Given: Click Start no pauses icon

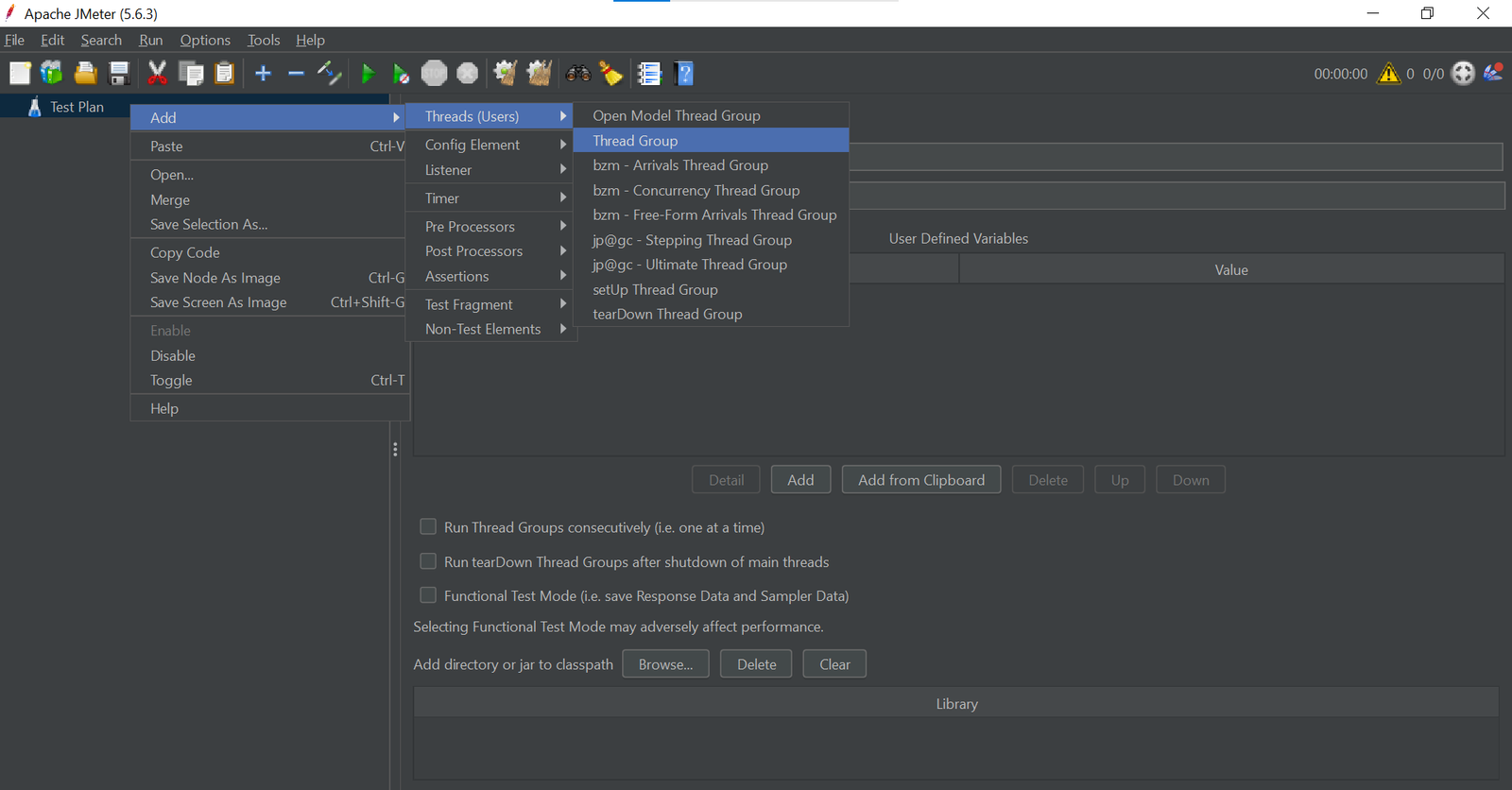Looking at the screenshot, I should click(x=401, y=73).
